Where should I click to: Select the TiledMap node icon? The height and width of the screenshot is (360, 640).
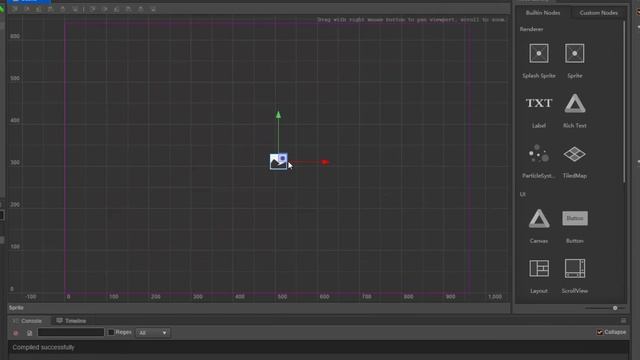575,154
